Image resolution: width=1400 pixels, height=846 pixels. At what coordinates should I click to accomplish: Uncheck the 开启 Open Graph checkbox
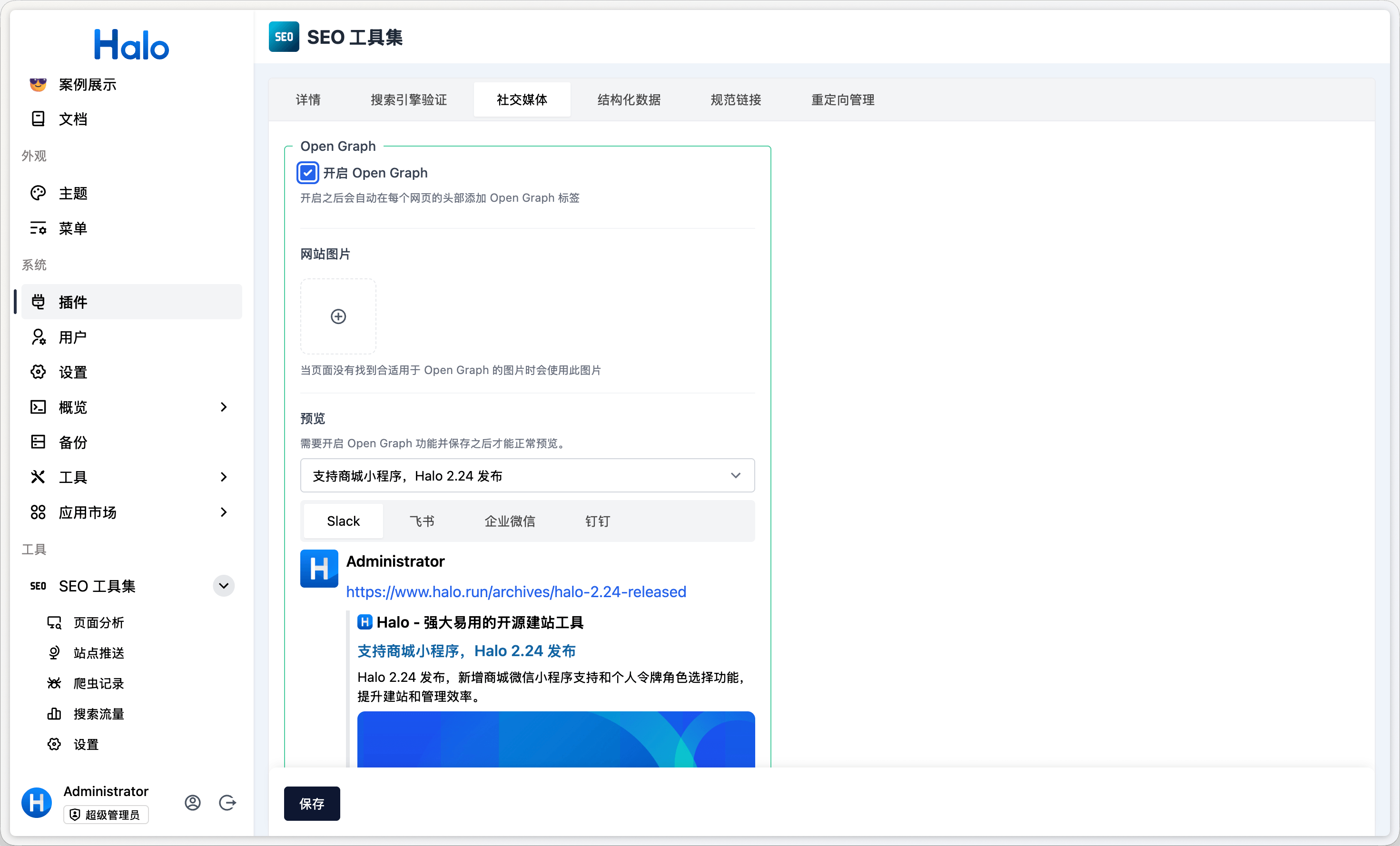307,173
